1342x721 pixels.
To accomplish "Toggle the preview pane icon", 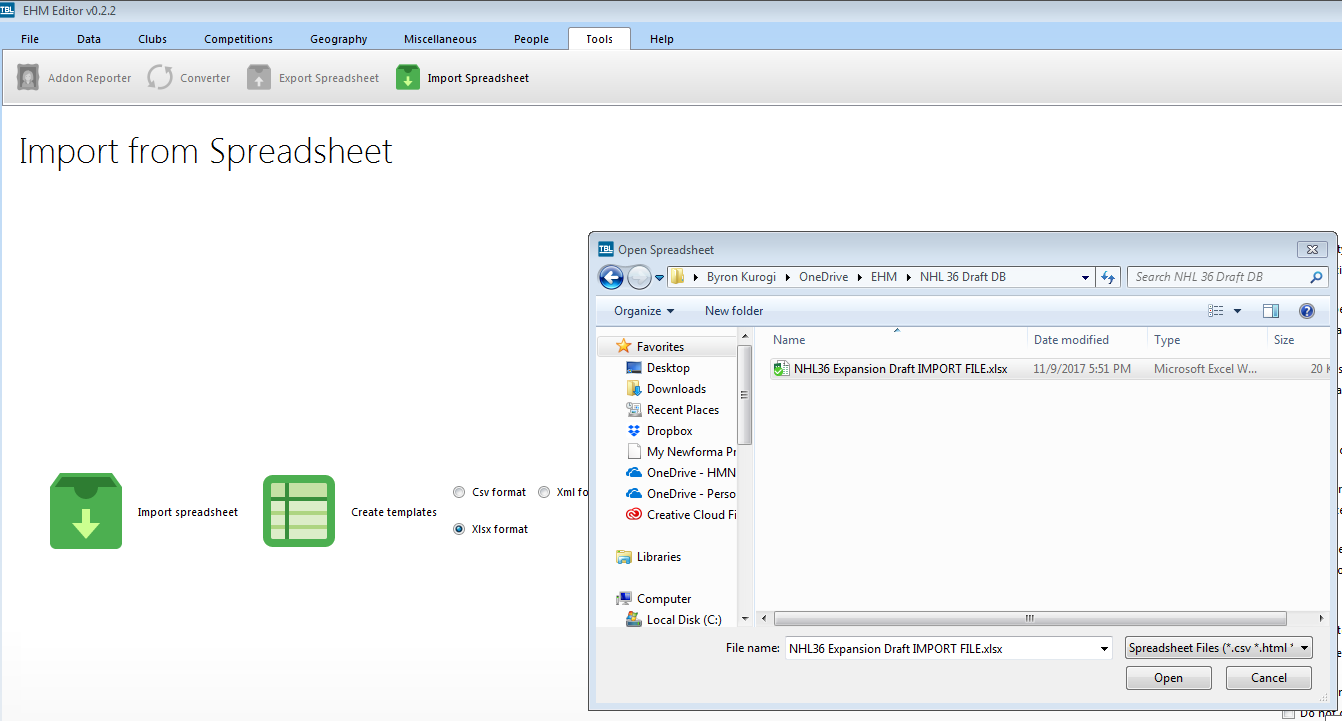I will click(x=1271, y=311).
